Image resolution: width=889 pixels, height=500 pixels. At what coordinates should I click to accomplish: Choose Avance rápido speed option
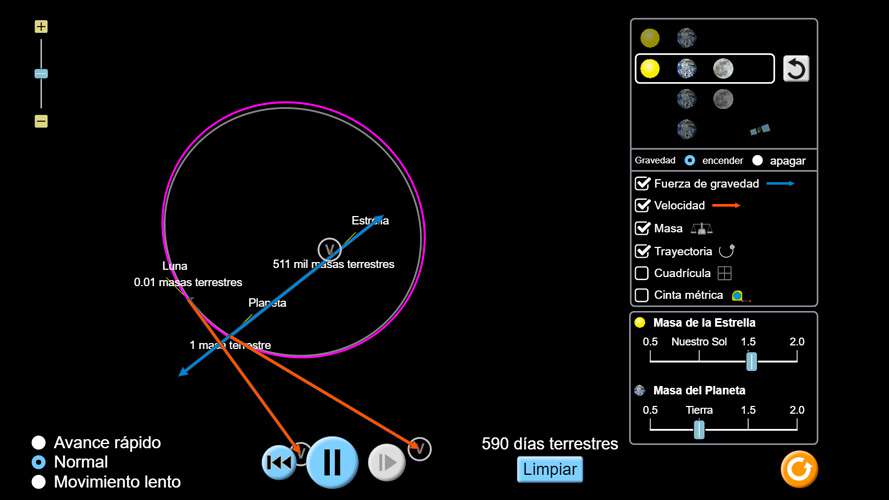pos(39,442)
